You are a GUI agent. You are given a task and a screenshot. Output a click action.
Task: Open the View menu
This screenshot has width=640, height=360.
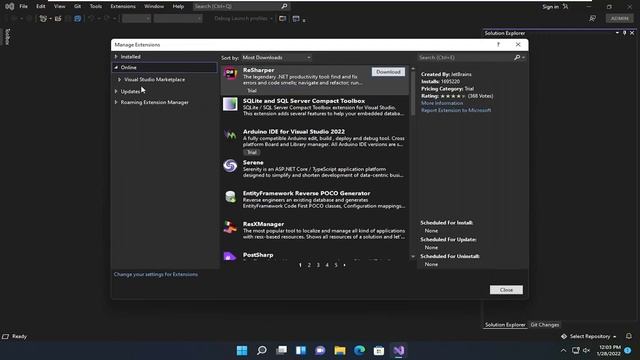pyautogui.click(x=60, y=6)
